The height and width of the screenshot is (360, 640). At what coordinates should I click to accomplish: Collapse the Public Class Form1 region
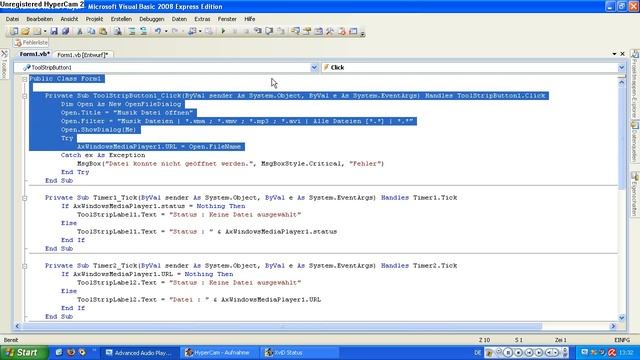pyautogui.click(x=24, y=79)
